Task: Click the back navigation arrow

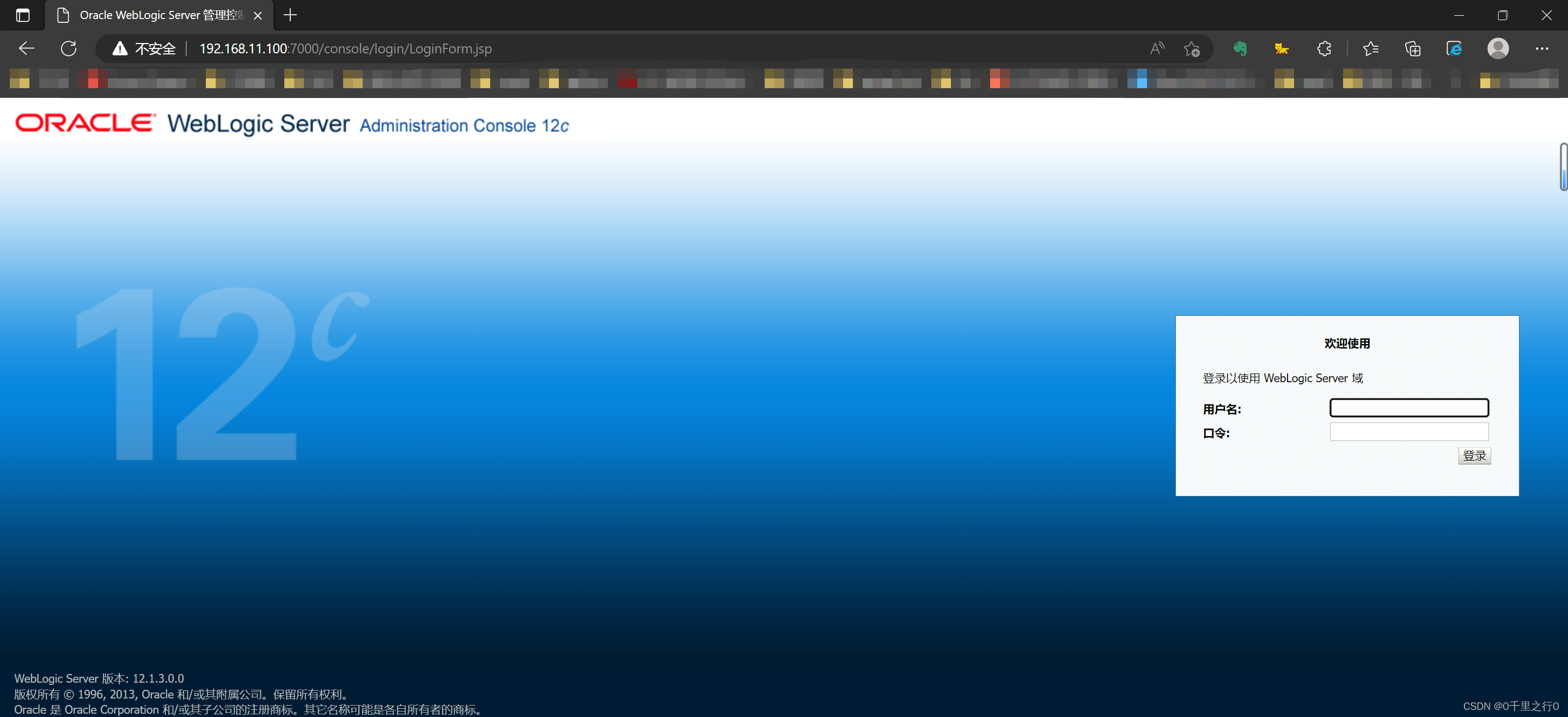Action: tap(26, 48)
